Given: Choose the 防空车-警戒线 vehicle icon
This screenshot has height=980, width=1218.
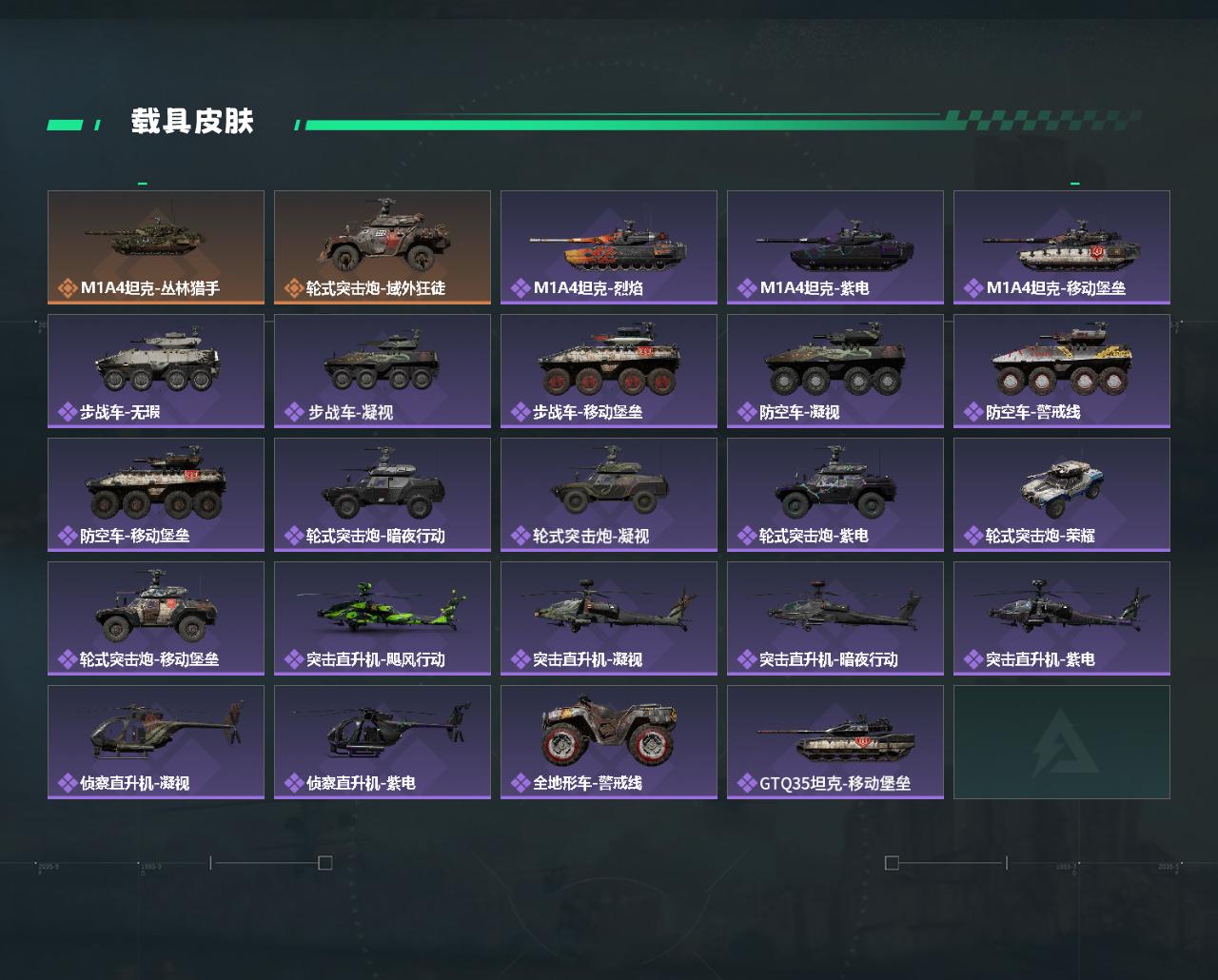Looking at the screenshot, I should (x=1062, y=362).
